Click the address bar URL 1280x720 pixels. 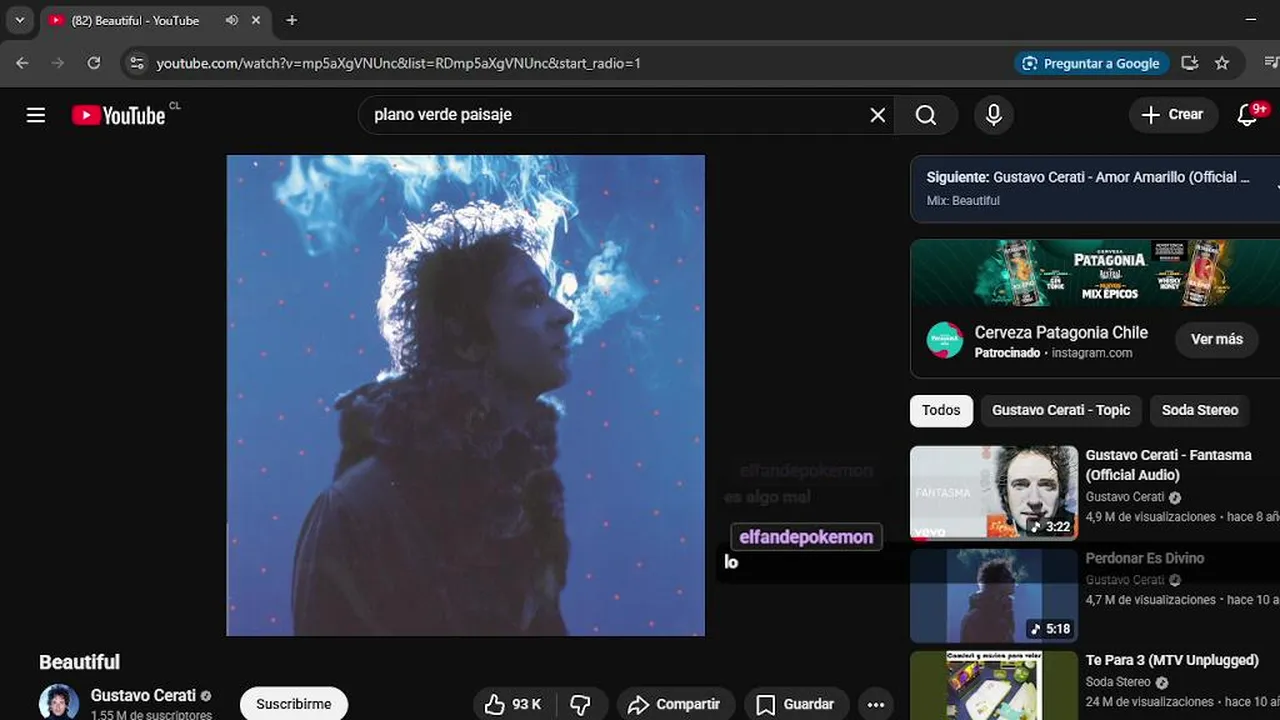coord(399,63)
